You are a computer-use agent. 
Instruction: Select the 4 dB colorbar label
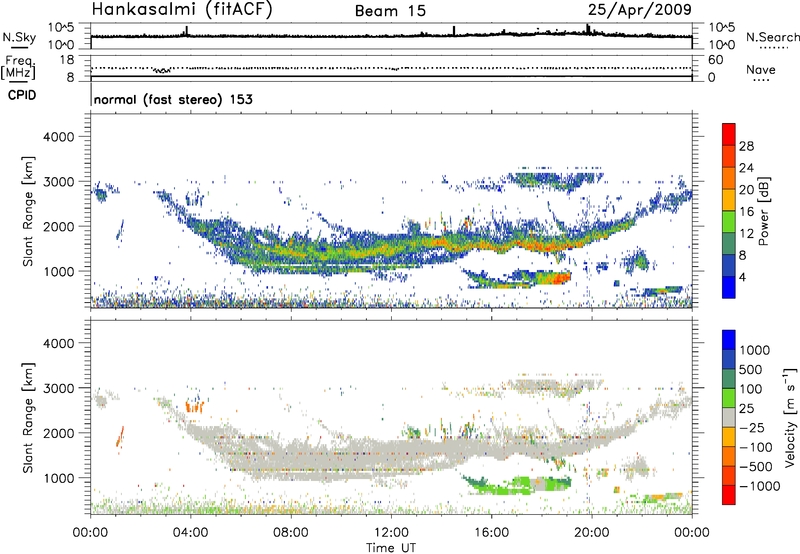tap(743, 277)
